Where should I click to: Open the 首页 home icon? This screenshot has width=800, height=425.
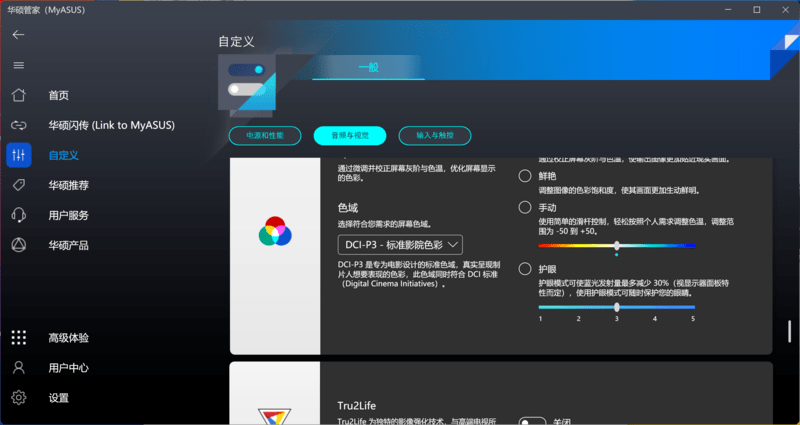[18, 95]
